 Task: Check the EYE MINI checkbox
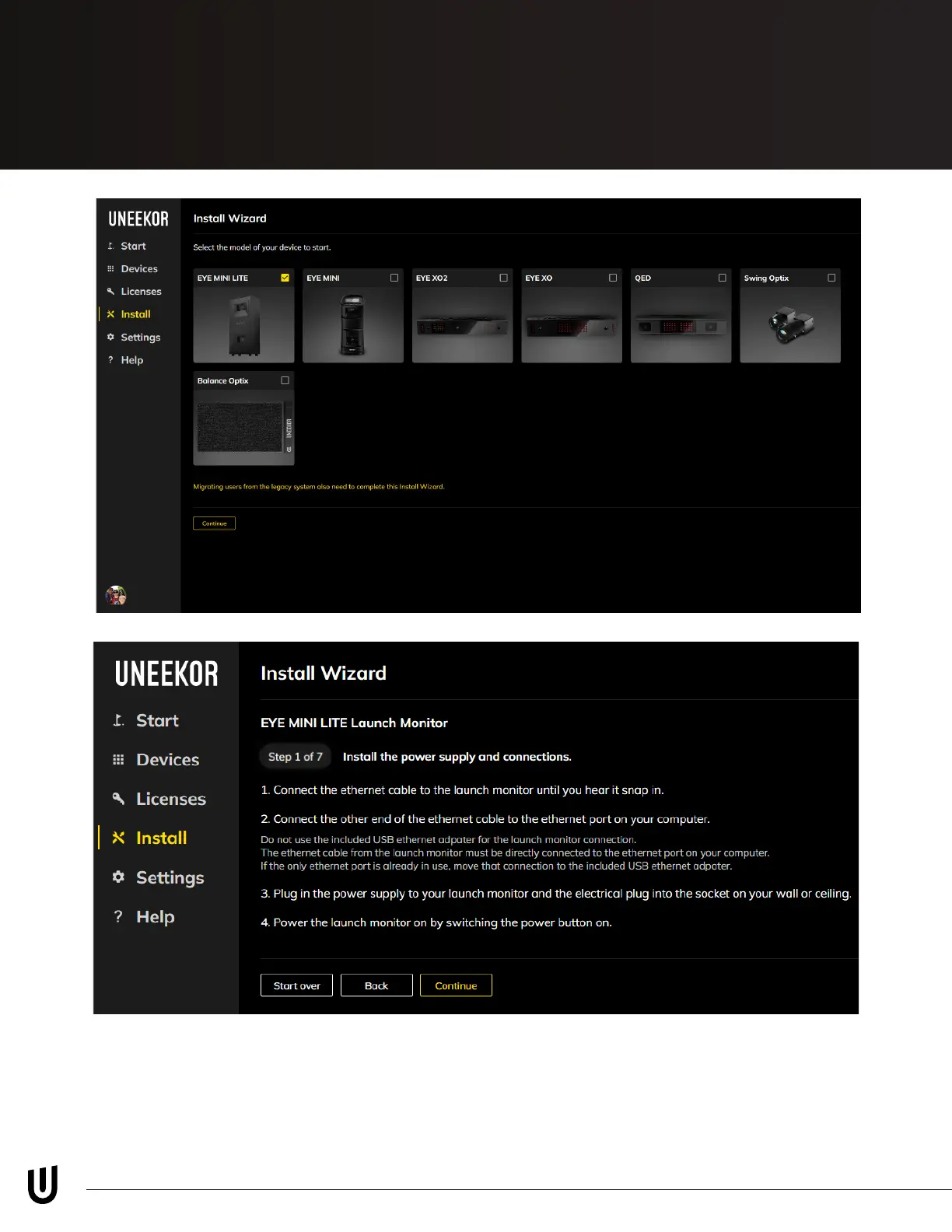tap(394, 278)
